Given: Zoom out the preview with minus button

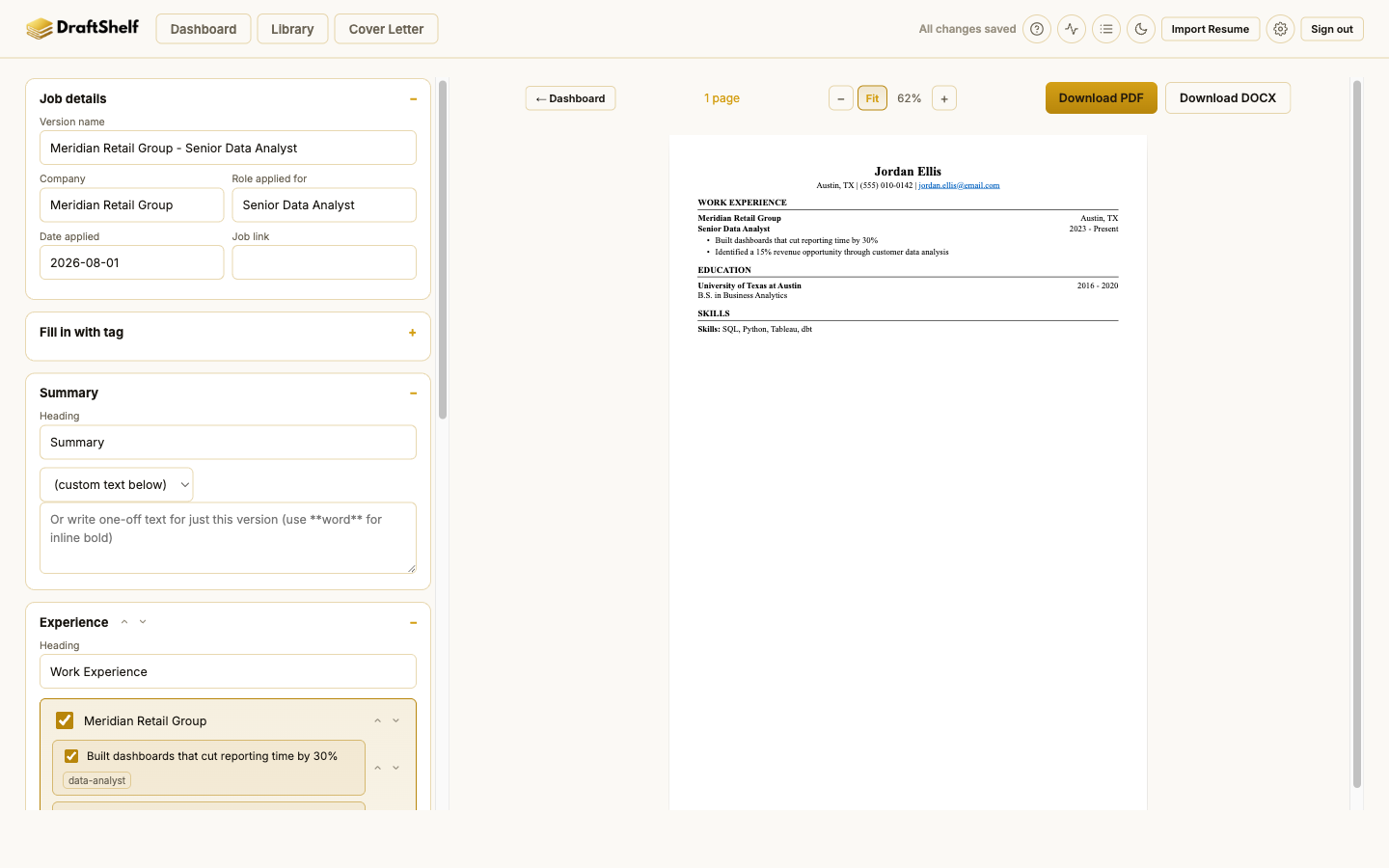Looking at the screenshot, I should pos(841,98).
